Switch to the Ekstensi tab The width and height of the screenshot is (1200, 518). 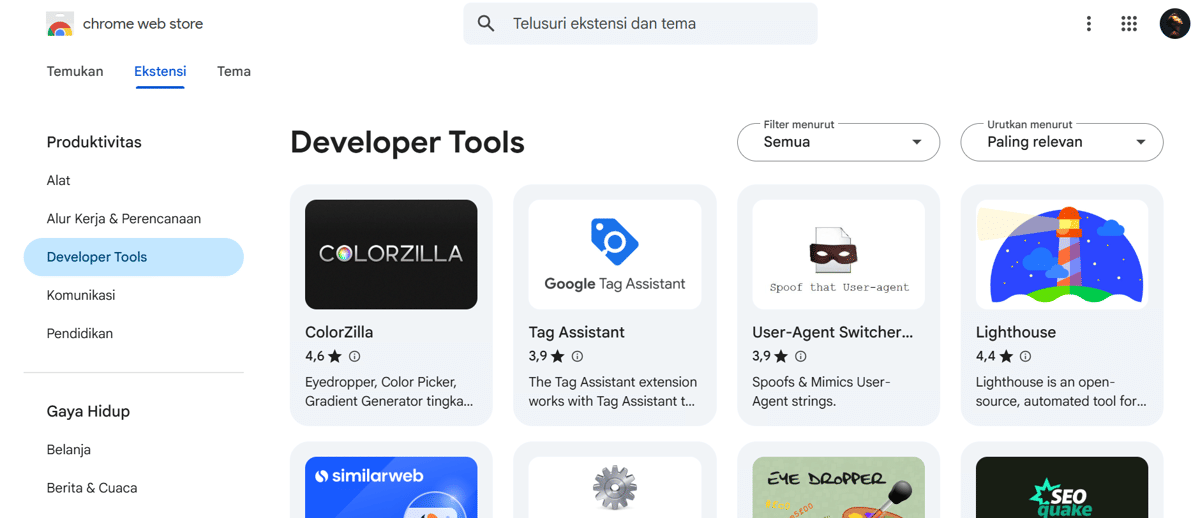[x=160, y=71]
